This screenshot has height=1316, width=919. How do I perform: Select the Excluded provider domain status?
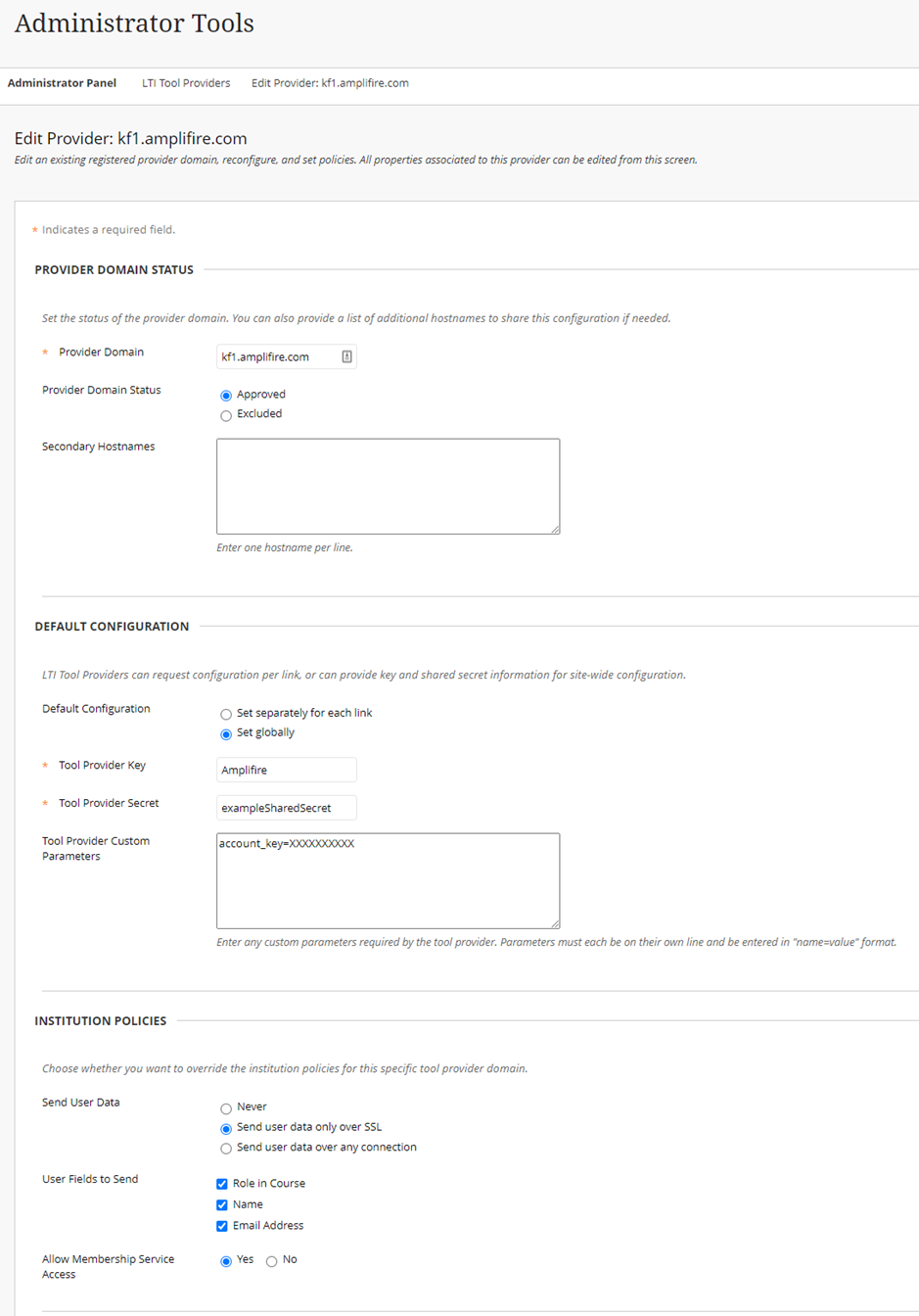point(226,415)
